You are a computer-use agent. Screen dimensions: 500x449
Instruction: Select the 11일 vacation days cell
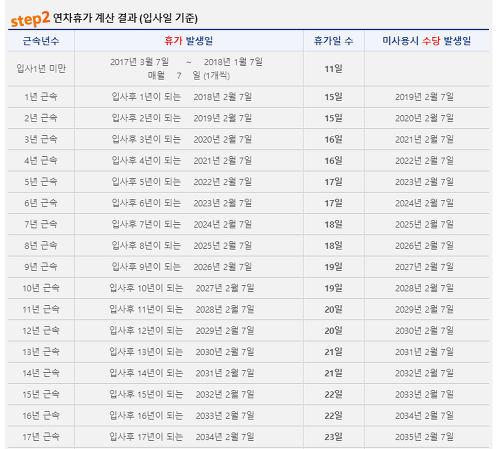tap(334, 69)
